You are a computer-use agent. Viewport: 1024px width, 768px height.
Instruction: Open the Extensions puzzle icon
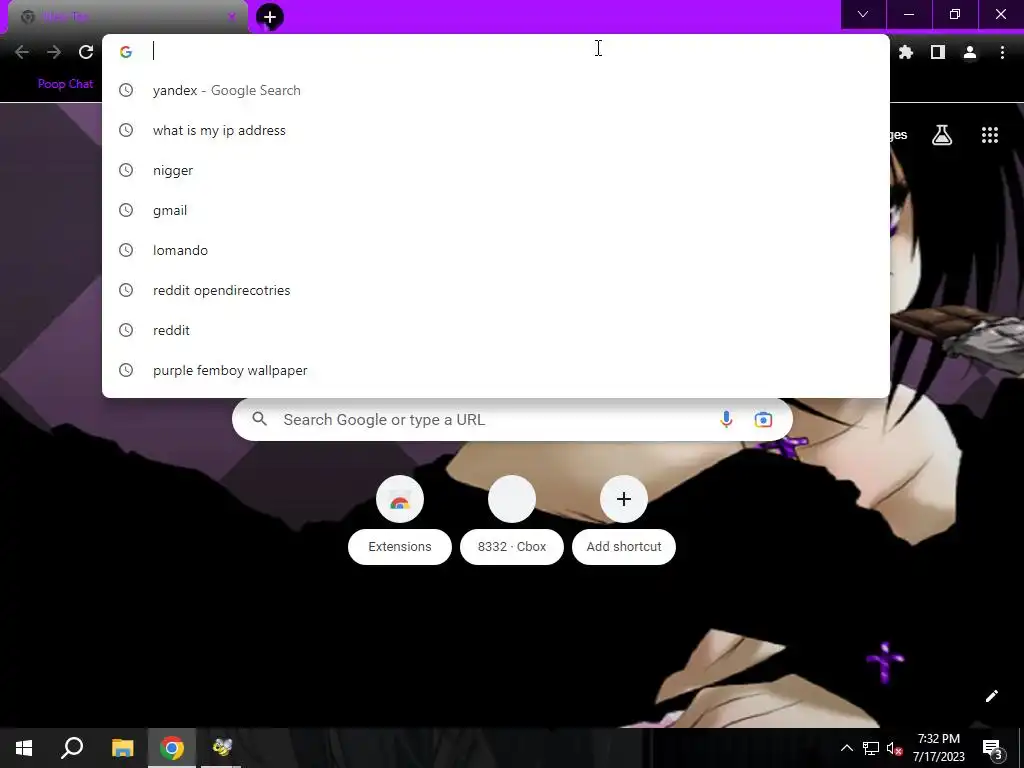point(906,52)
